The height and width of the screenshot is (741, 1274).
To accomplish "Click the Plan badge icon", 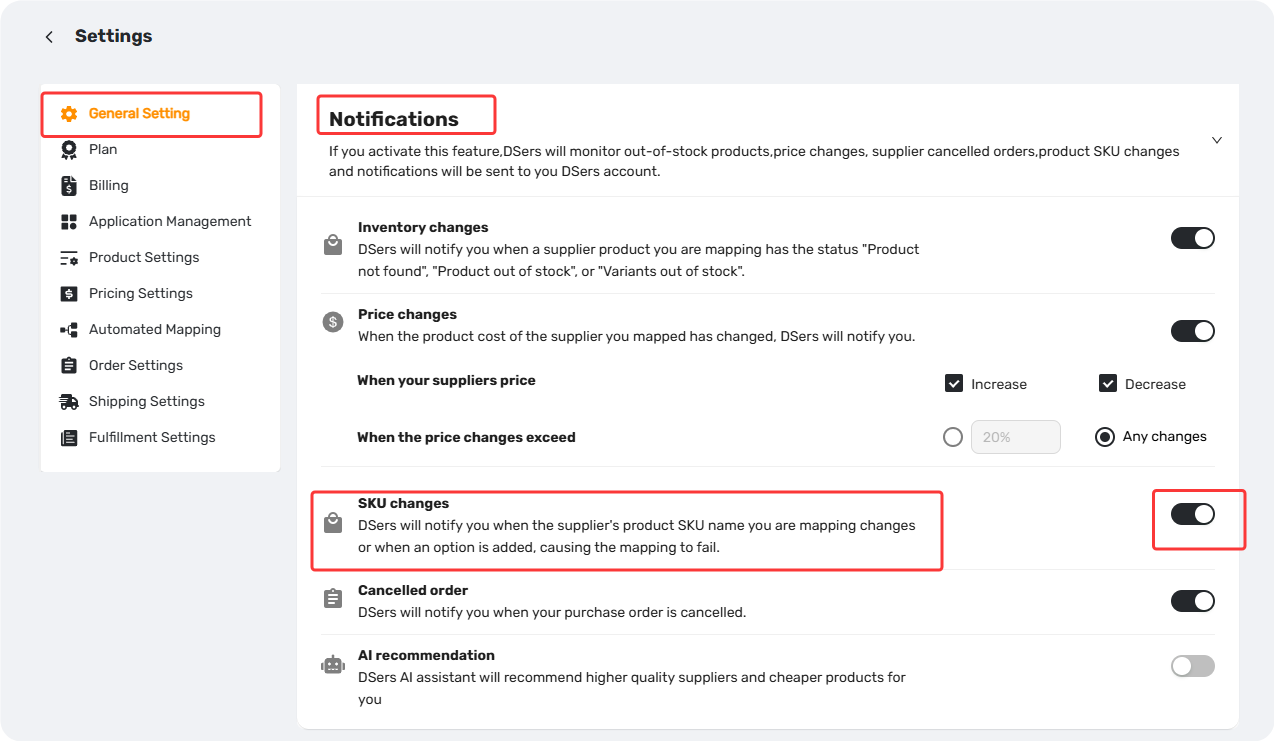I will (x=69, y=150).
